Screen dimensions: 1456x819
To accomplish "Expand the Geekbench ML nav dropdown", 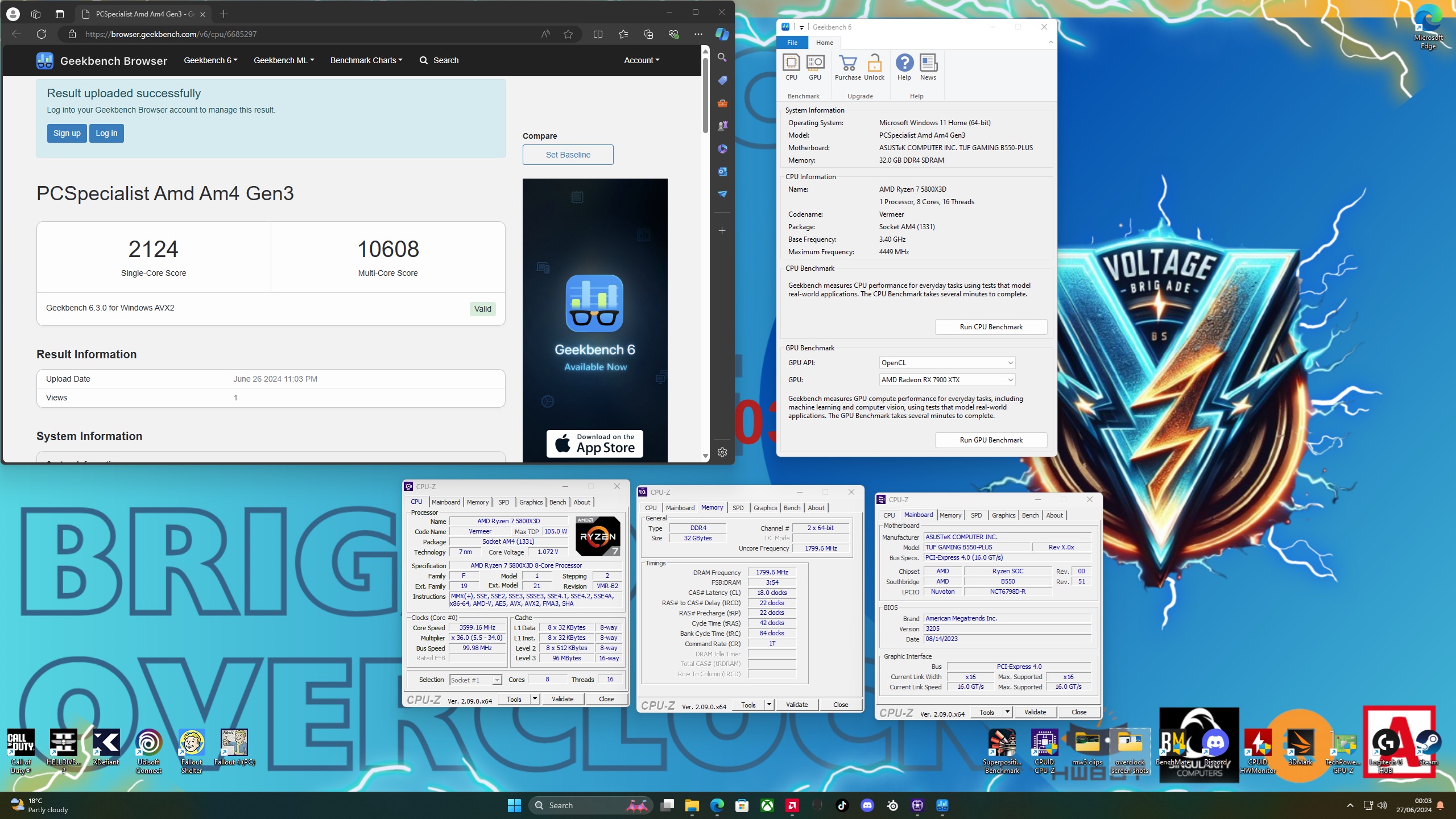I will pos(284,60).
